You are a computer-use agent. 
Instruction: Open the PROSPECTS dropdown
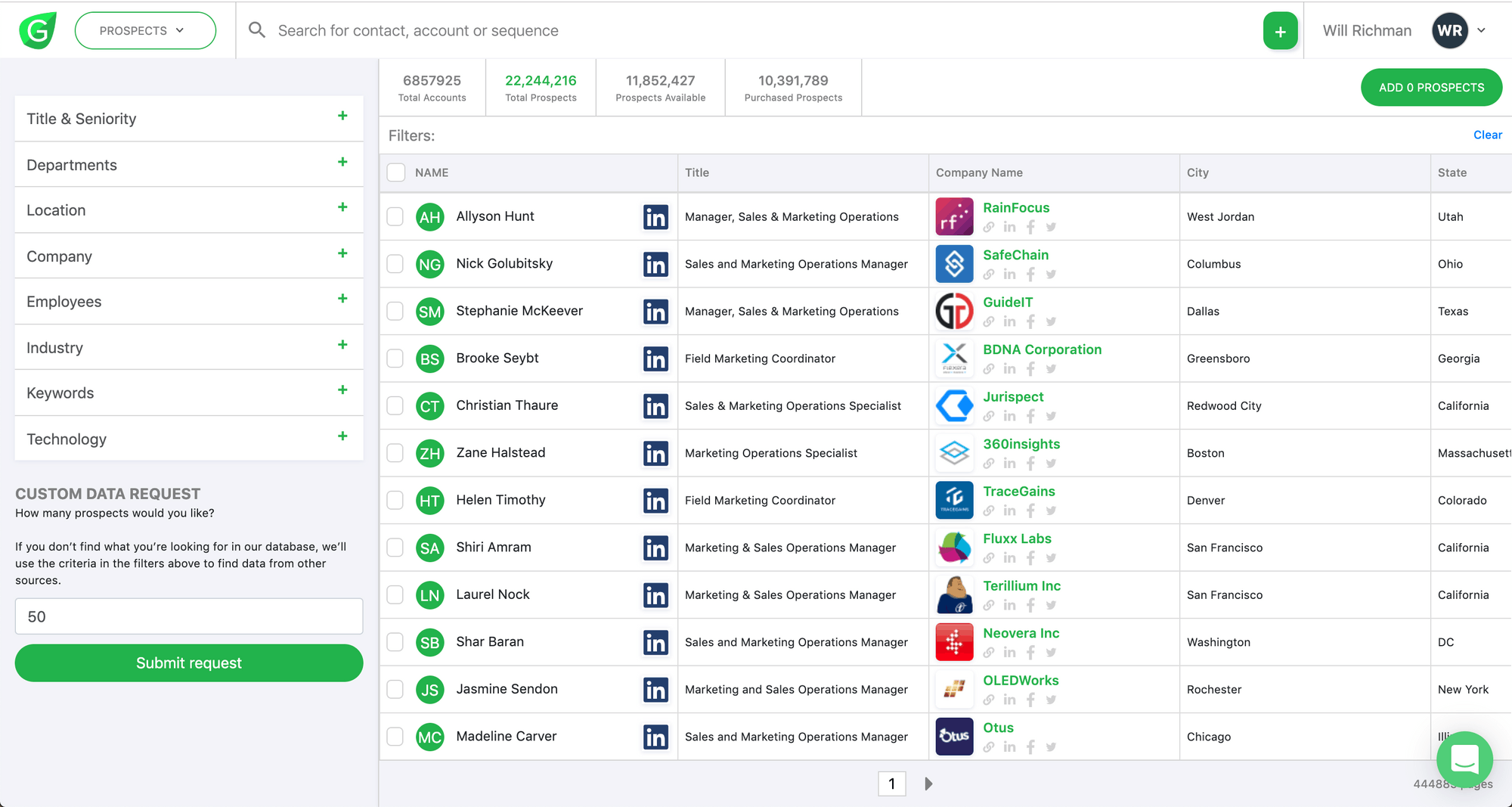coord(145,30)
